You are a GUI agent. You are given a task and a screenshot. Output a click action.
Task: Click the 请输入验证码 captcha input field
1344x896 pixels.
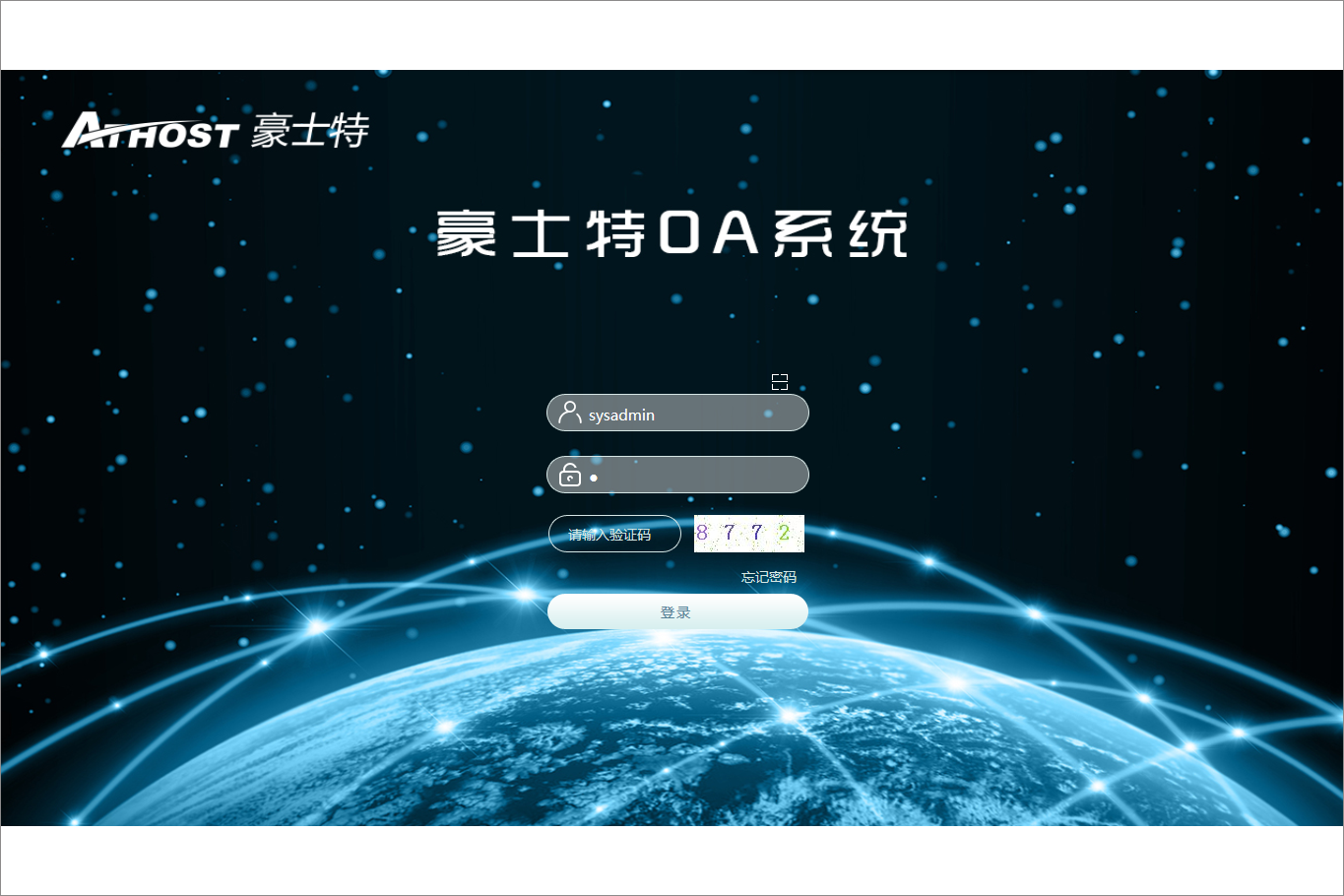(x=614, y=534)
